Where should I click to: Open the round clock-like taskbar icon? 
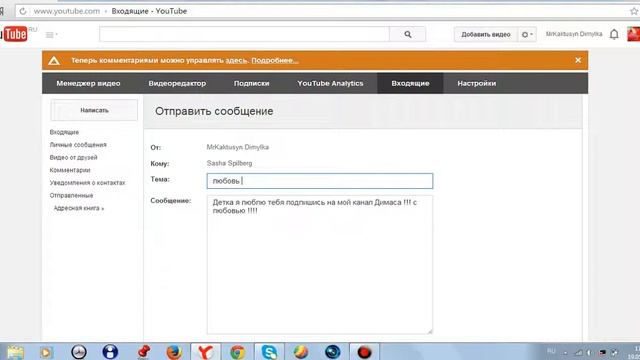point(79,352)
